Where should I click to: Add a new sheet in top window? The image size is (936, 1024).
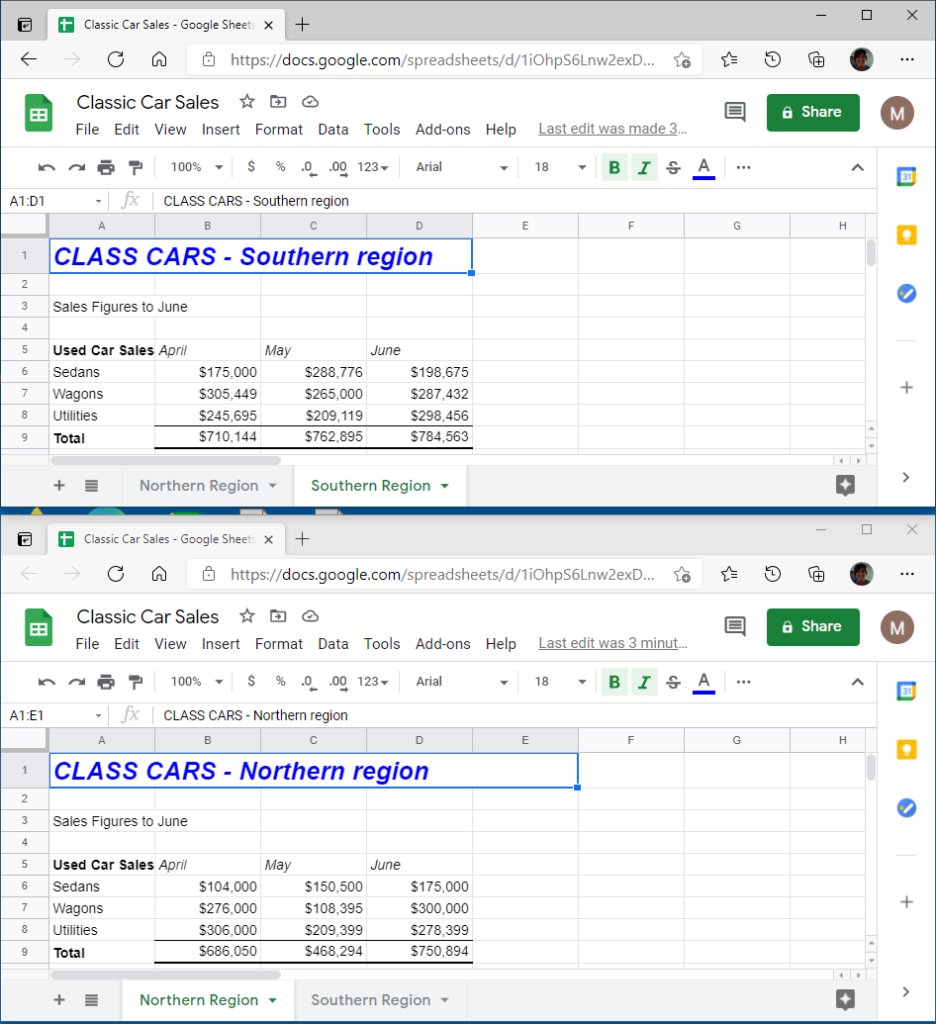click(59, 485)
